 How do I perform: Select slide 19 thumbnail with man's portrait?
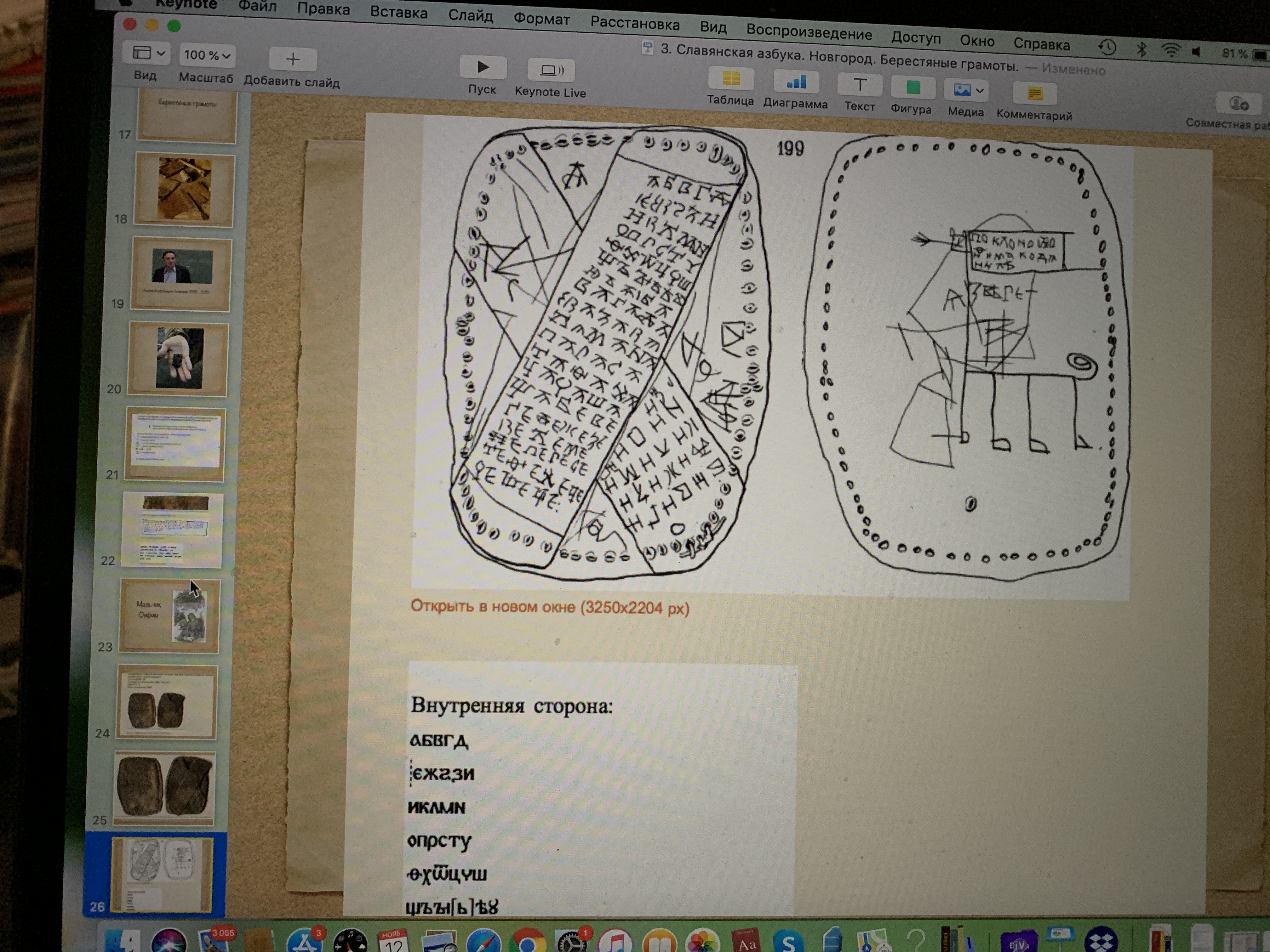click(181, 275)
